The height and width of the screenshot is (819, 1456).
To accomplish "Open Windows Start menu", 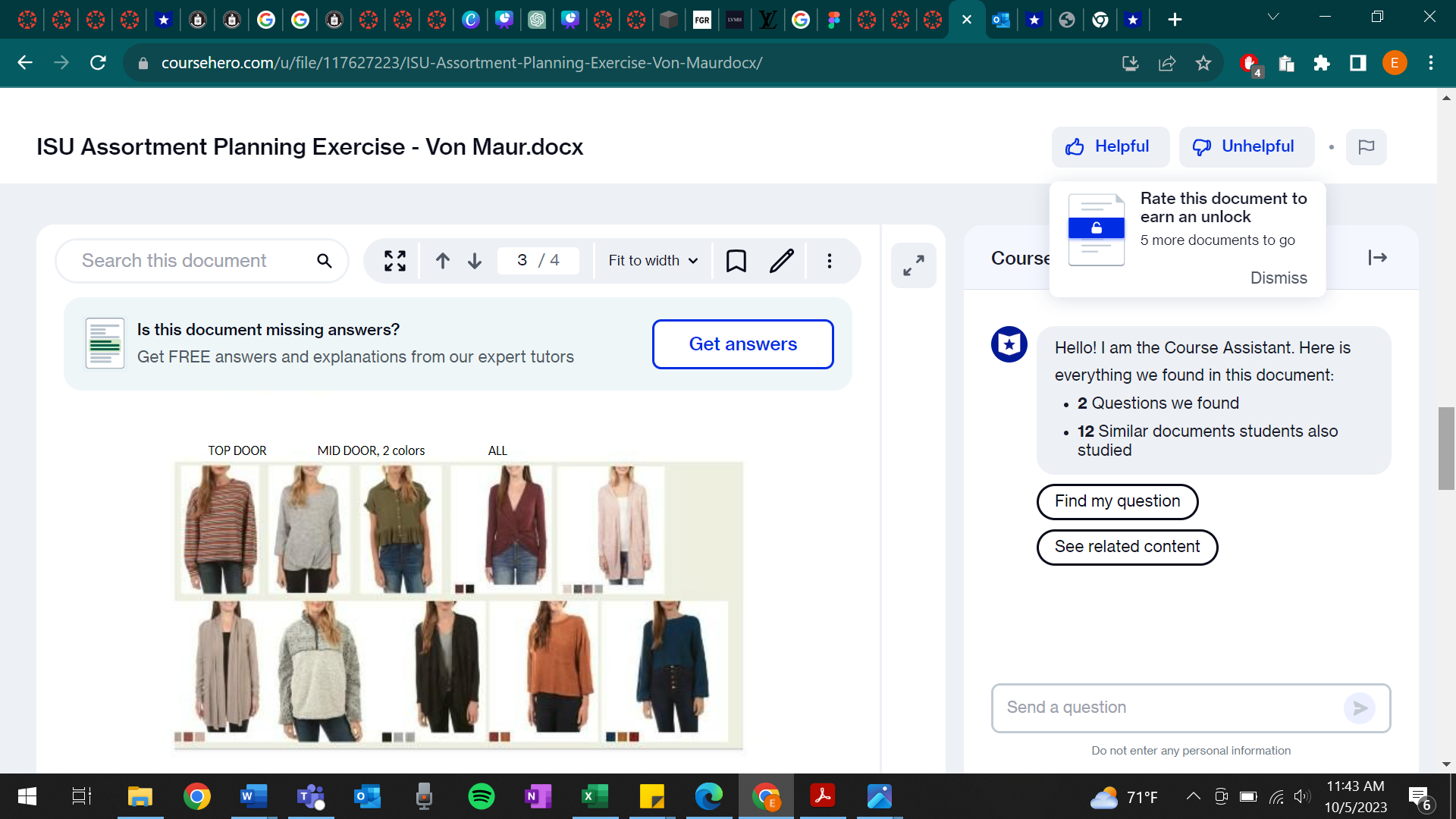I will pyautogui.click(x=27, y=796).
